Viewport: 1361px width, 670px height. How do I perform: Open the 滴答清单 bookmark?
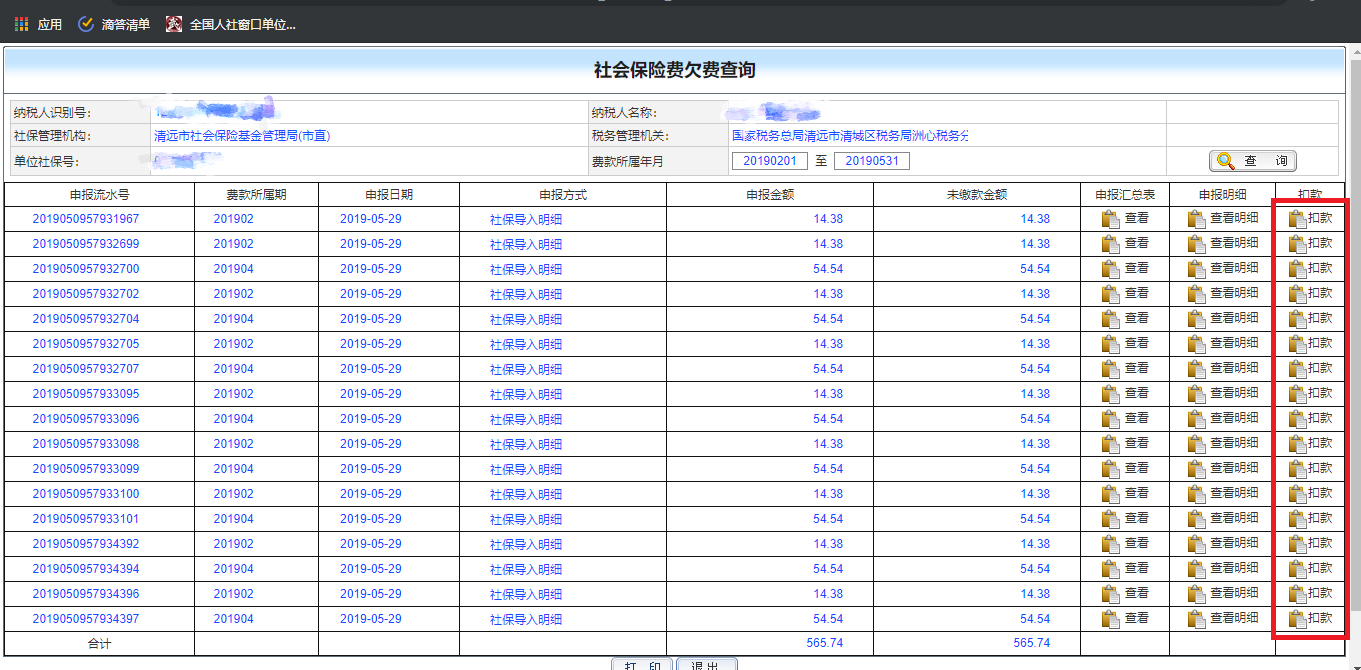click(x=113, y=24)
